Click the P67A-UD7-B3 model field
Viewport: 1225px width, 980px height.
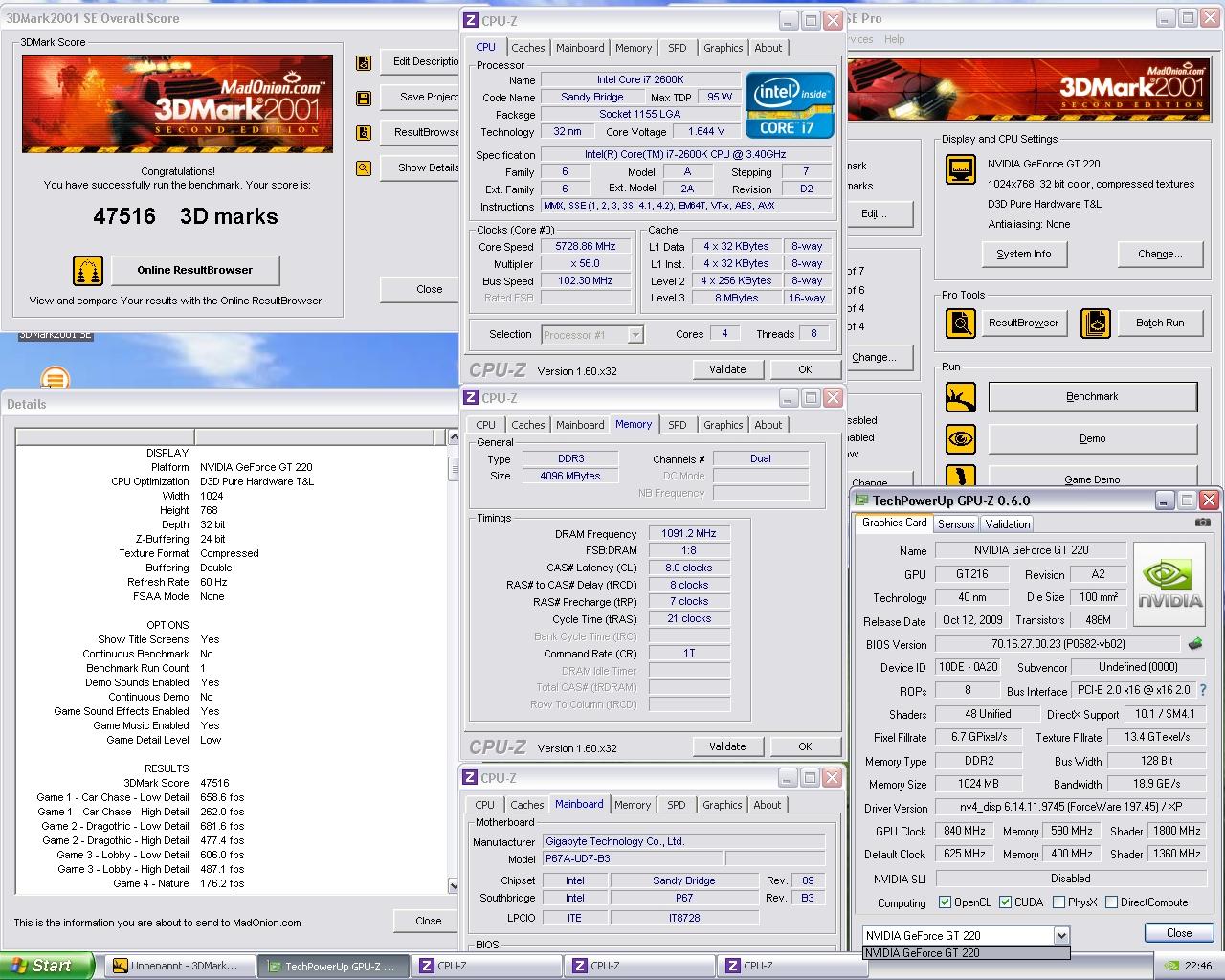pos(633,858)
